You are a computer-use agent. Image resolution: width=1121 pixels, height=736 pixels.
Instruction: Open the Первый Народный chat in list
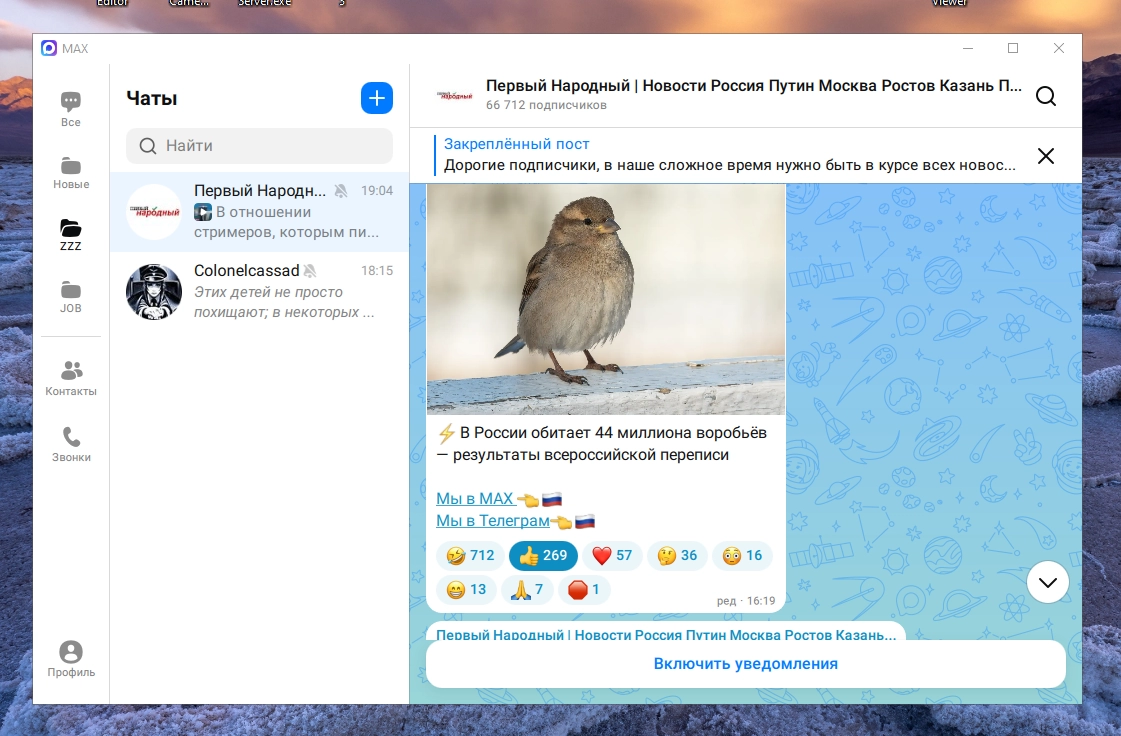pos(260,212)
